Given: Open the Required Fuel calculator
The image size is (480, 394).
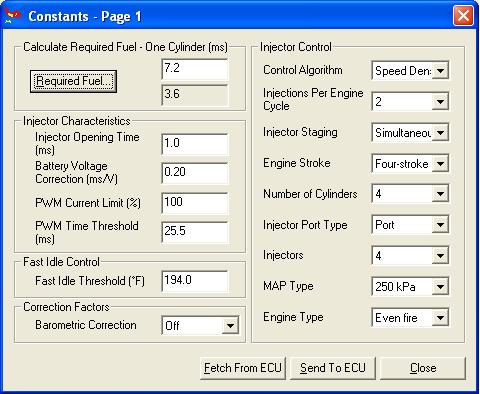Looking at the screenshot, I should tap(73, 81).
